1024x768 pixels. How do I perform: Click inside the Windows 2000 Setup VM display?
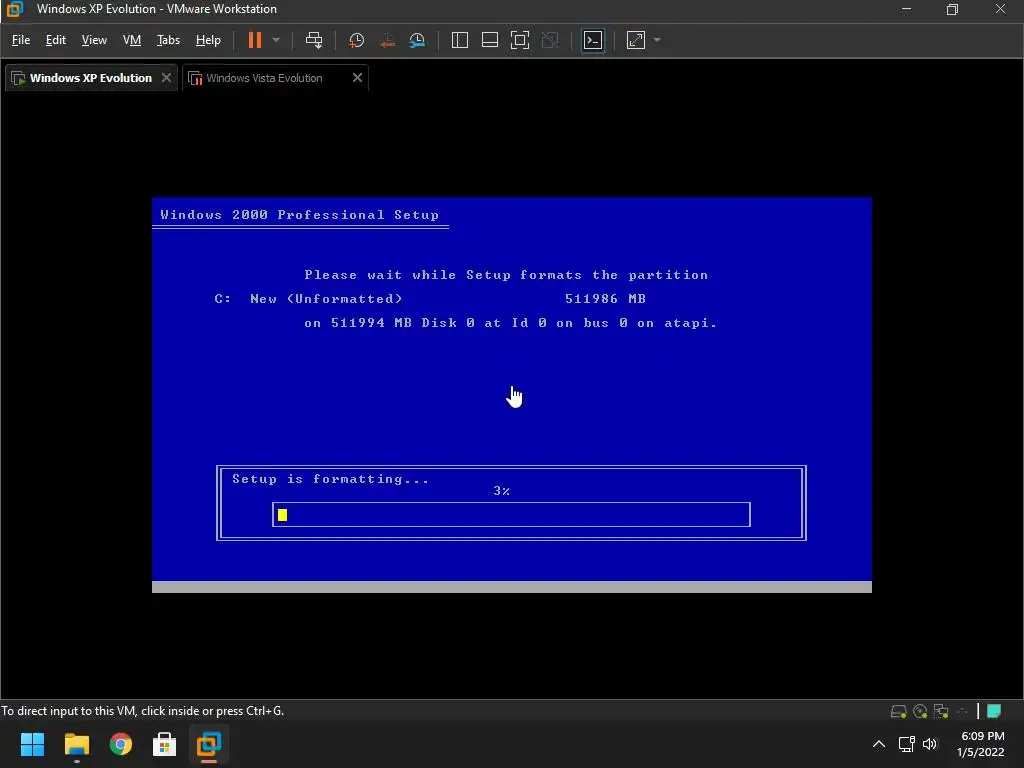(512, 395)
